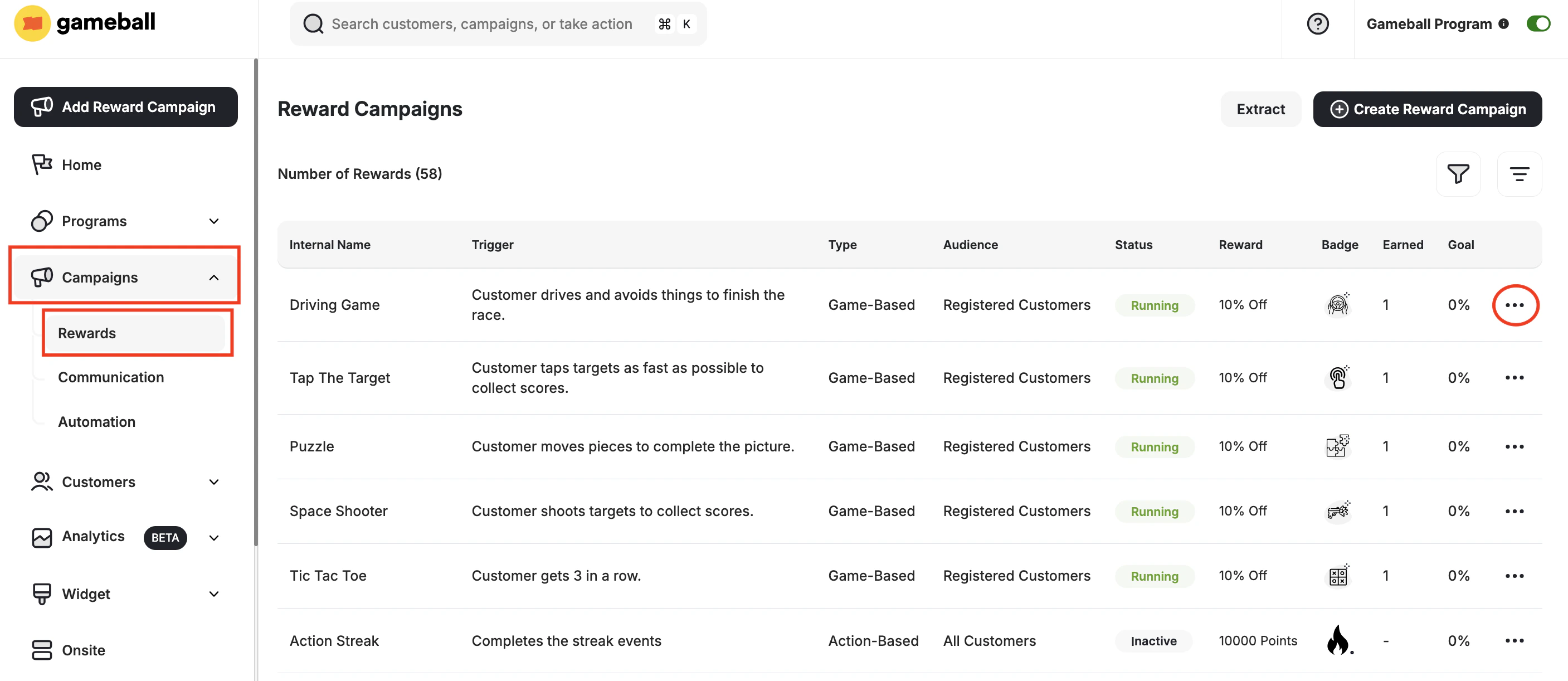Collapse the Campaigns section chevron
The image size is (1568, 681).
(213, 278)
